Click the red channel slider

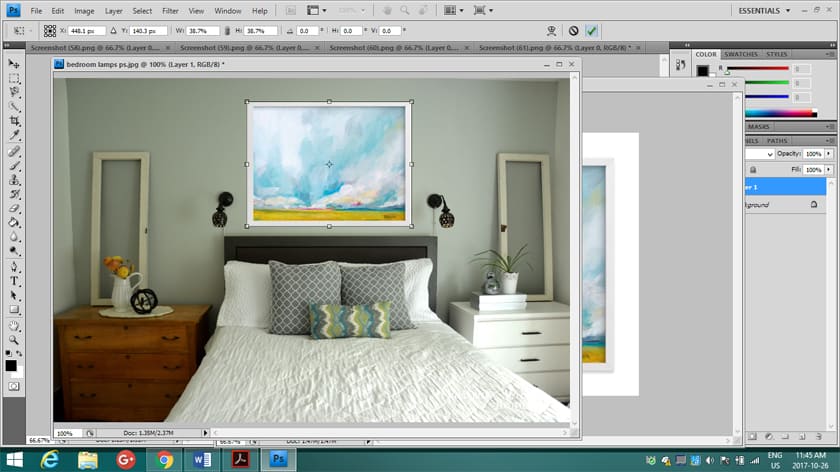click(x=758, y=69)
